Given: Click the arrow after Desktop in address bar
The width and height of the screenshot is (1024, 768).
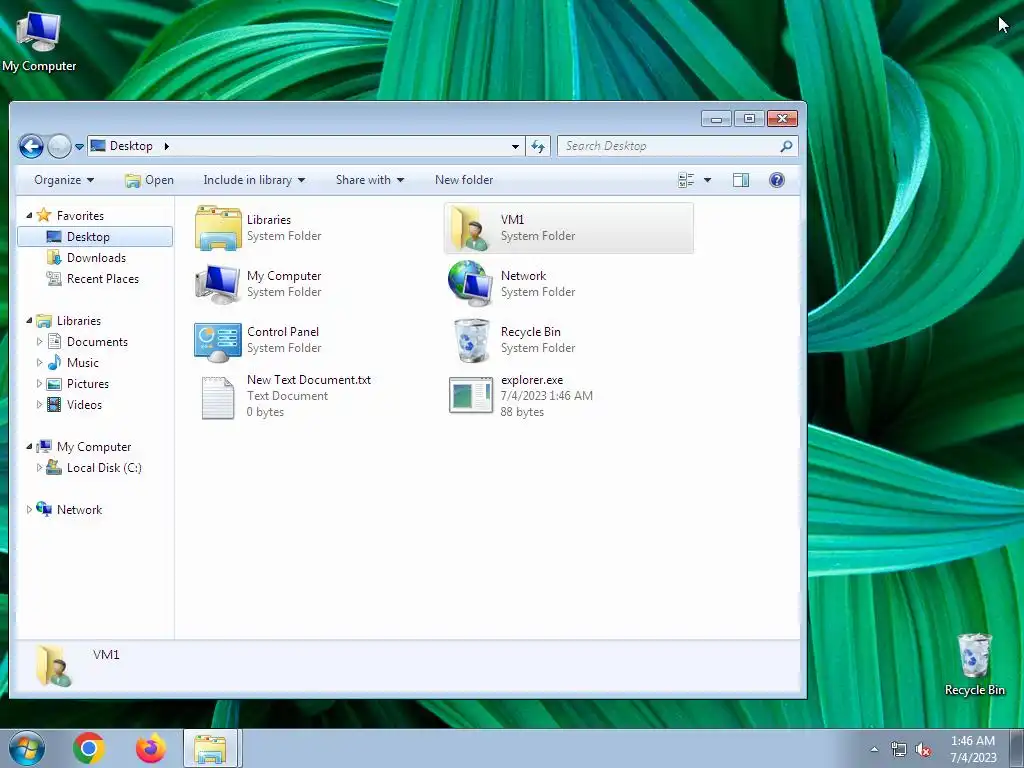Looking at the screenshot, I should [167, 146].
